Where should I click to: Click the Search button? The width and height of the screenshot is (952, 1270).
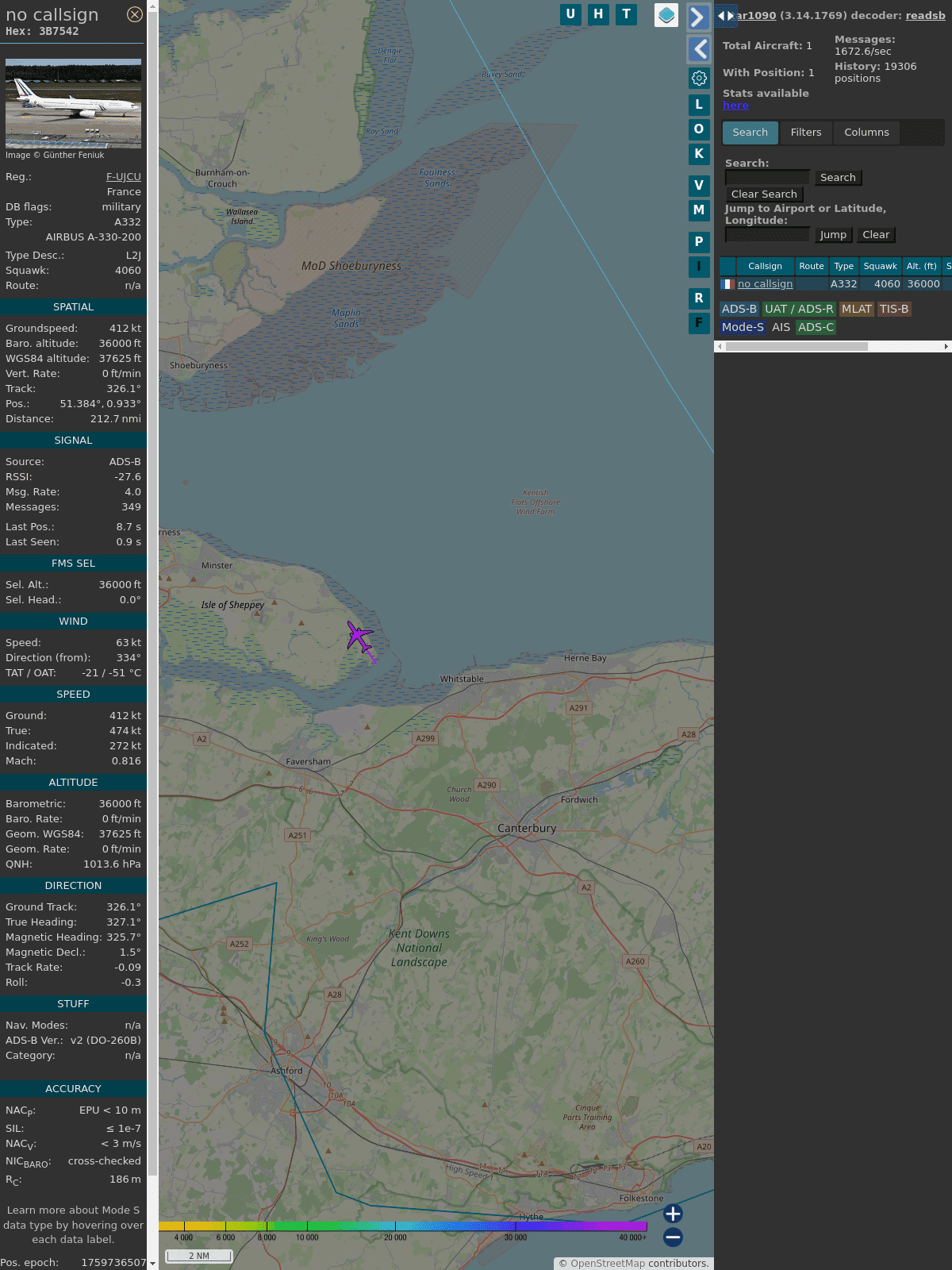tap(838, 178)
